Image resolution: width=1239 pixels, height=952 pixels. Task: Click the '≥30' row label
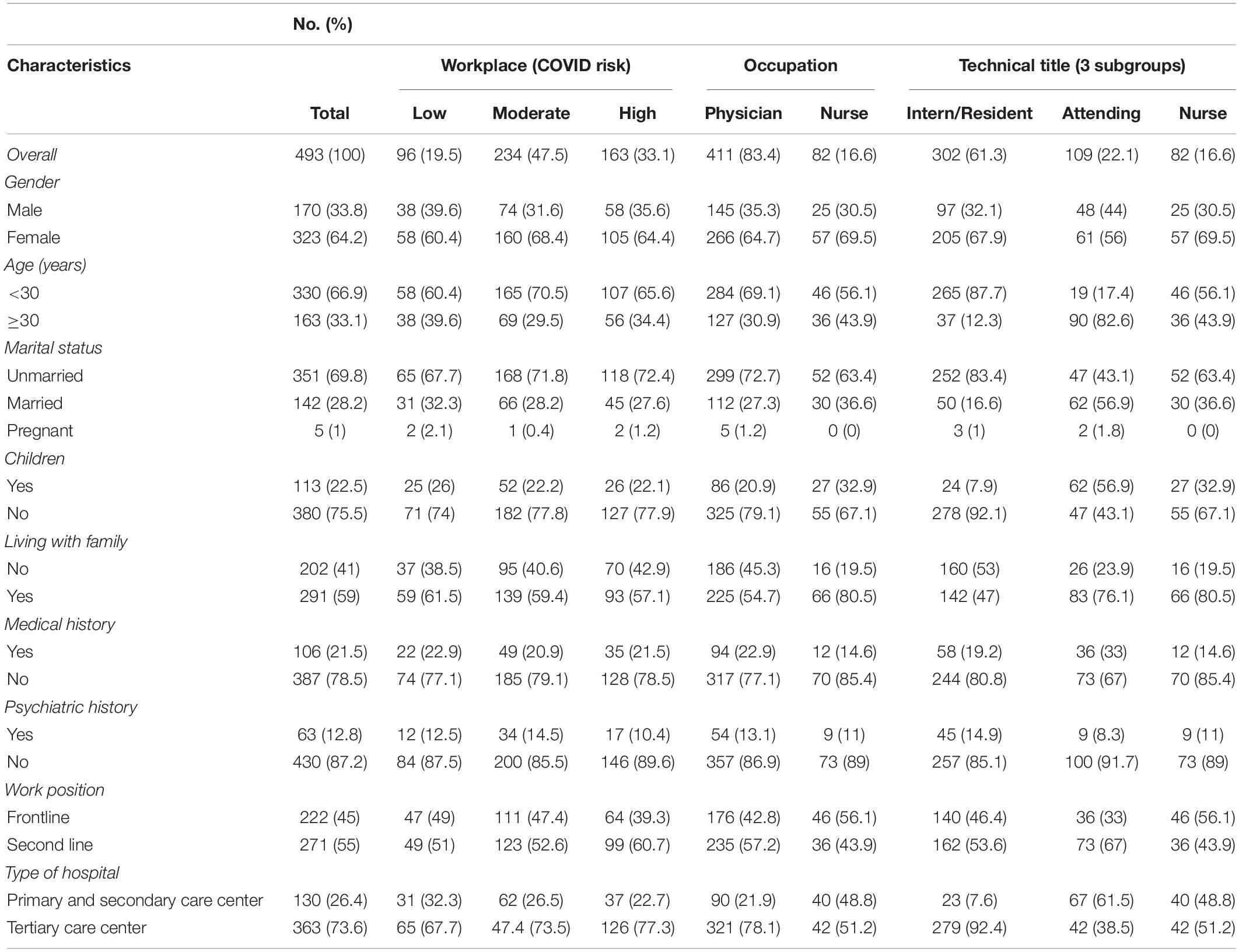coord(23,320)
